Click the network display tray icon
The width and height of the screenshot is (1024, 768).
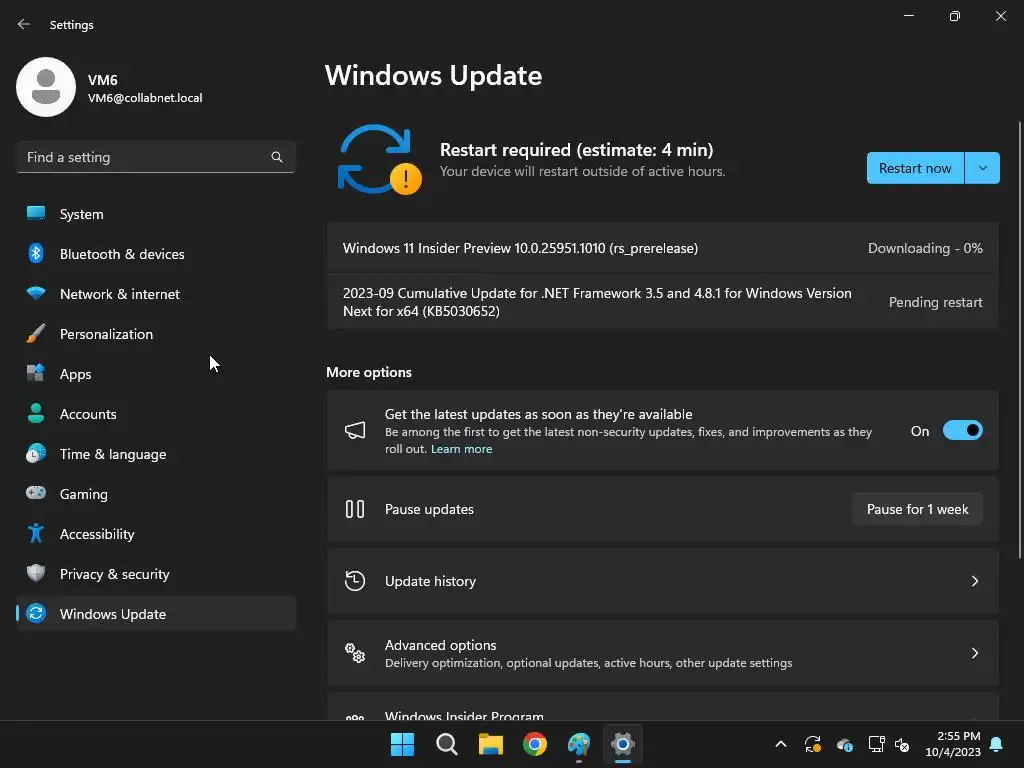[x=876, y=744]
